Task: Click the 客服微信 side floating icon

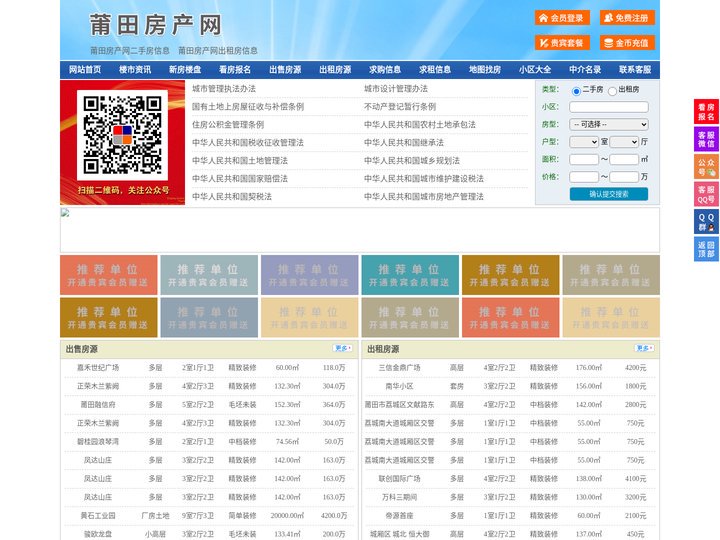Action: click(x=706, y=139)
